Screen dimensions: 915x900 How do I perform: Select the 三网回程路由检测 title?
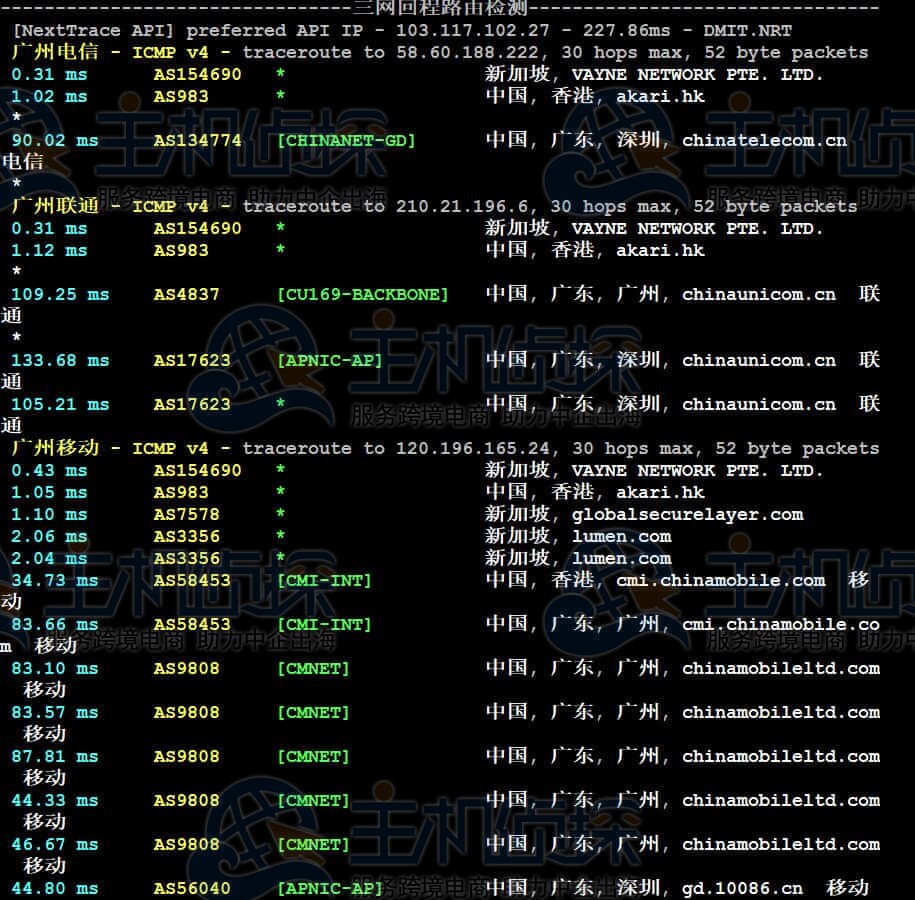click(440, 8)
